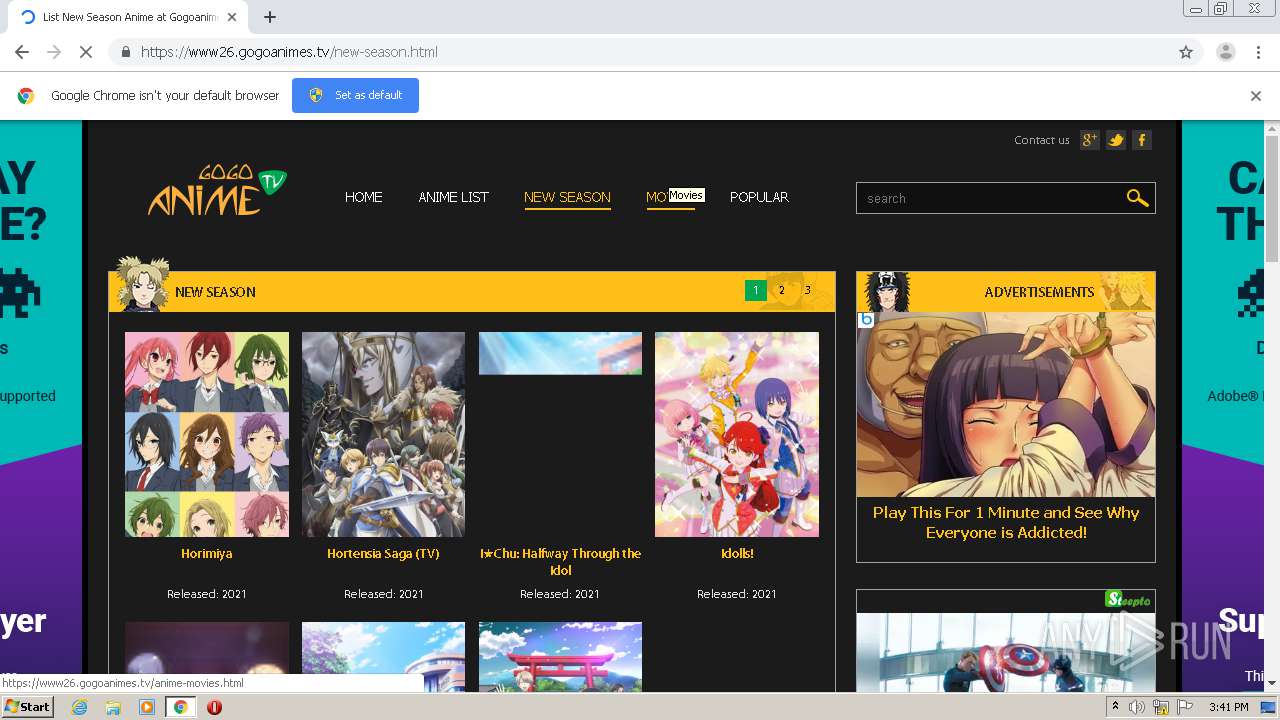Click the Captain America ad thumbnail
Screen dimensions: 1280x720
tap(1005, 651)
